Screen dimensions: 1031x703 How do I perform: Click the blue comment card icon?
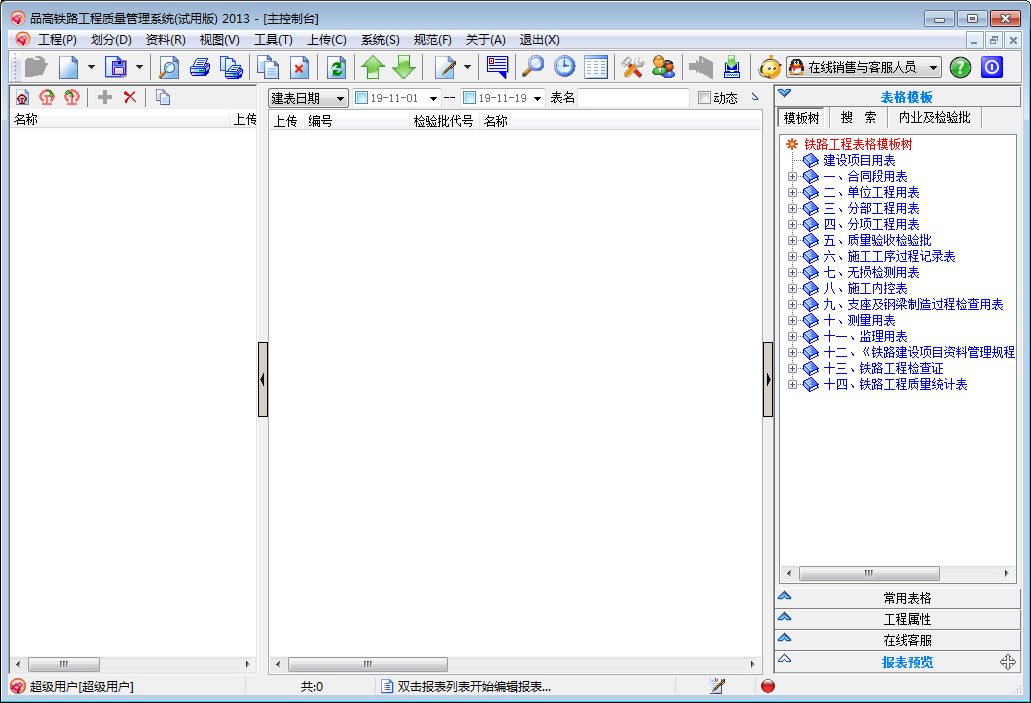[x=497, y=67]
